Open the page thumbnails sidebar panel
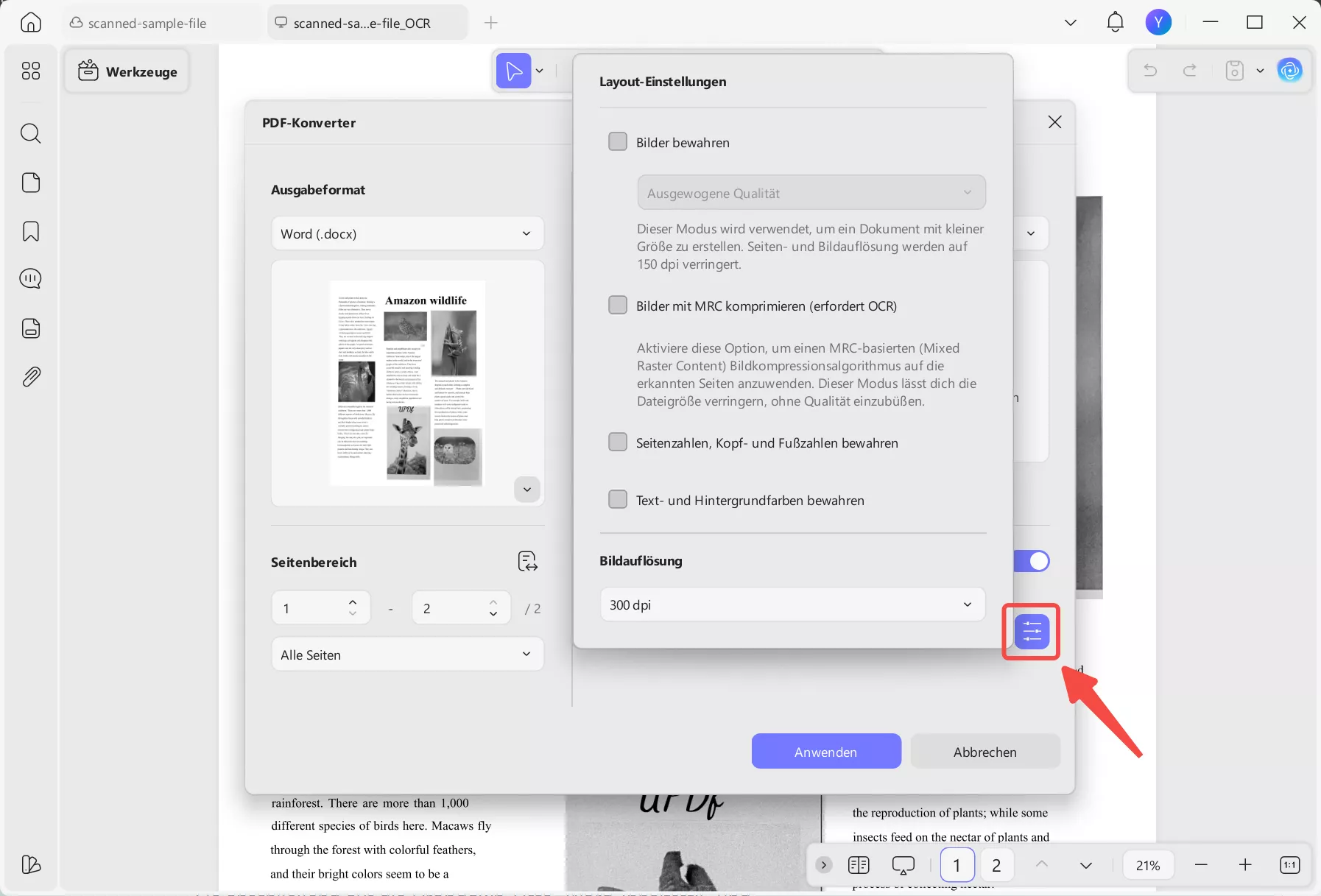This screenshot has width=1321, height=896. tap(31, 182)
